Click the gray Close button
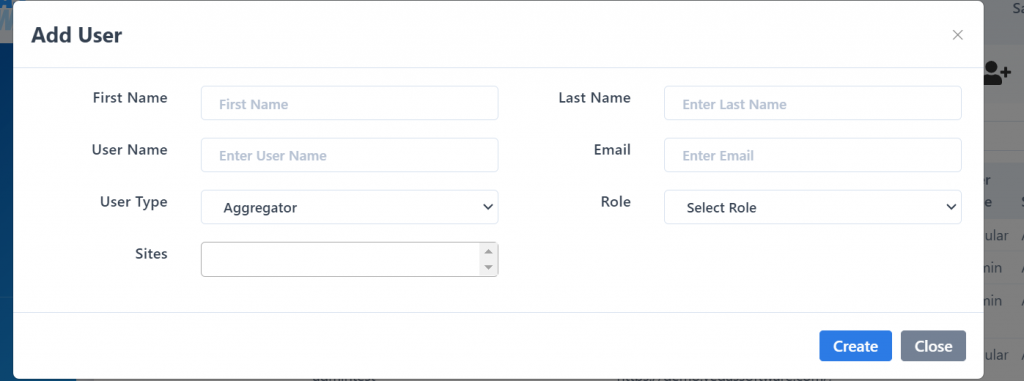This screenshot has width=1024, height=381. [933, 346]
